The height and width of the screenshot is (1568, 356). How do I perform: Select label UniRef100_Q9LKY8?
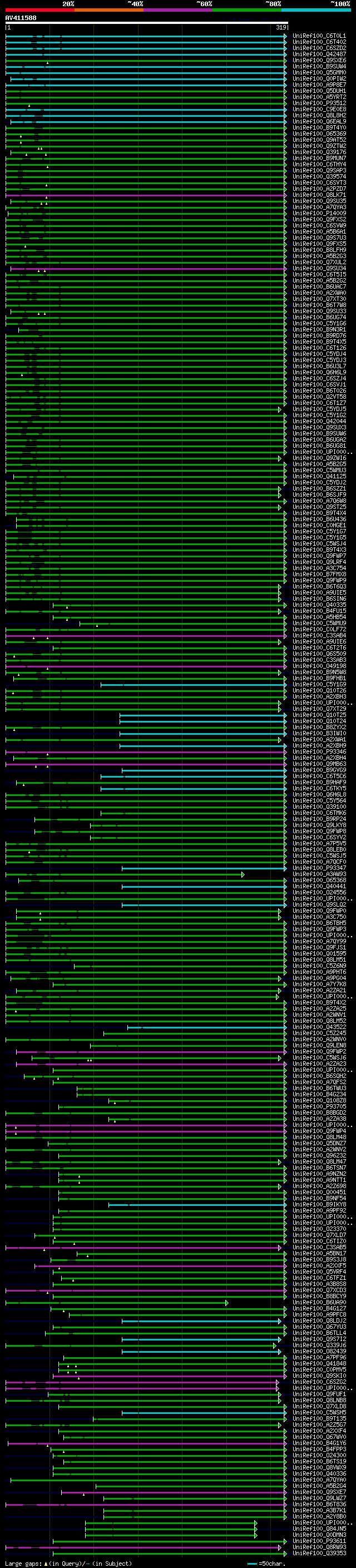pyautogui.click(x=319, y=825)
